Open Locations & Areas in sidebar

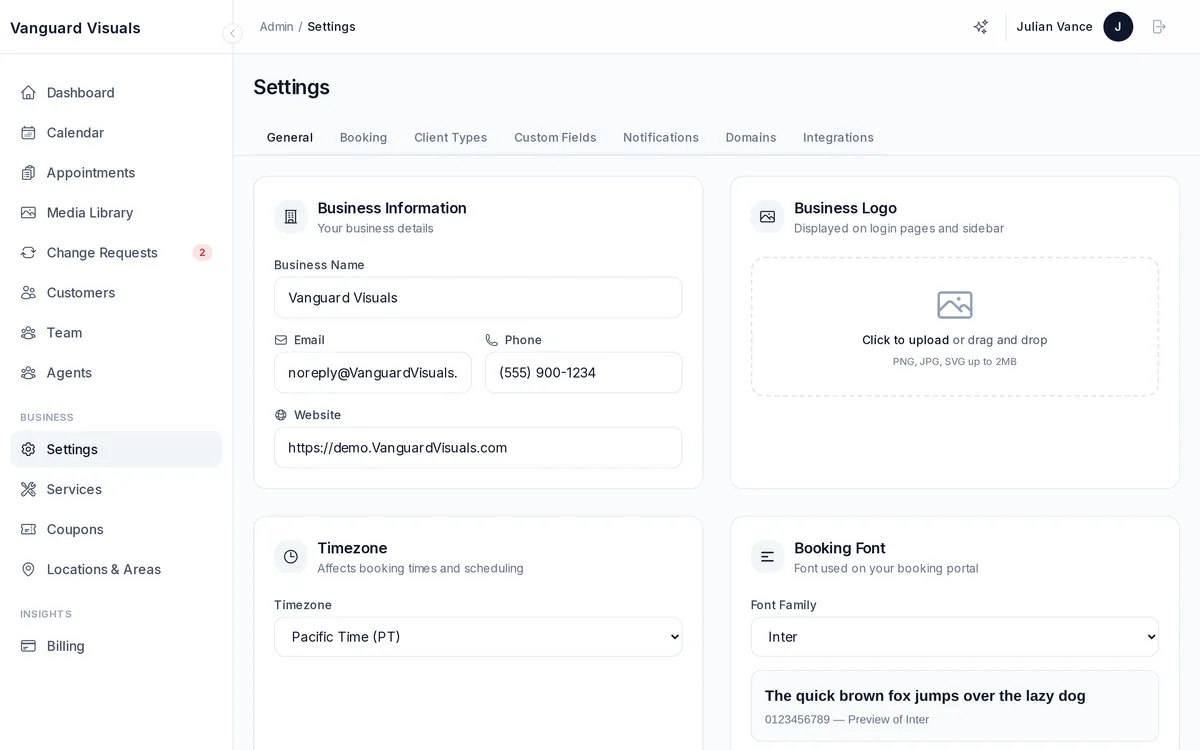[103, 569]
